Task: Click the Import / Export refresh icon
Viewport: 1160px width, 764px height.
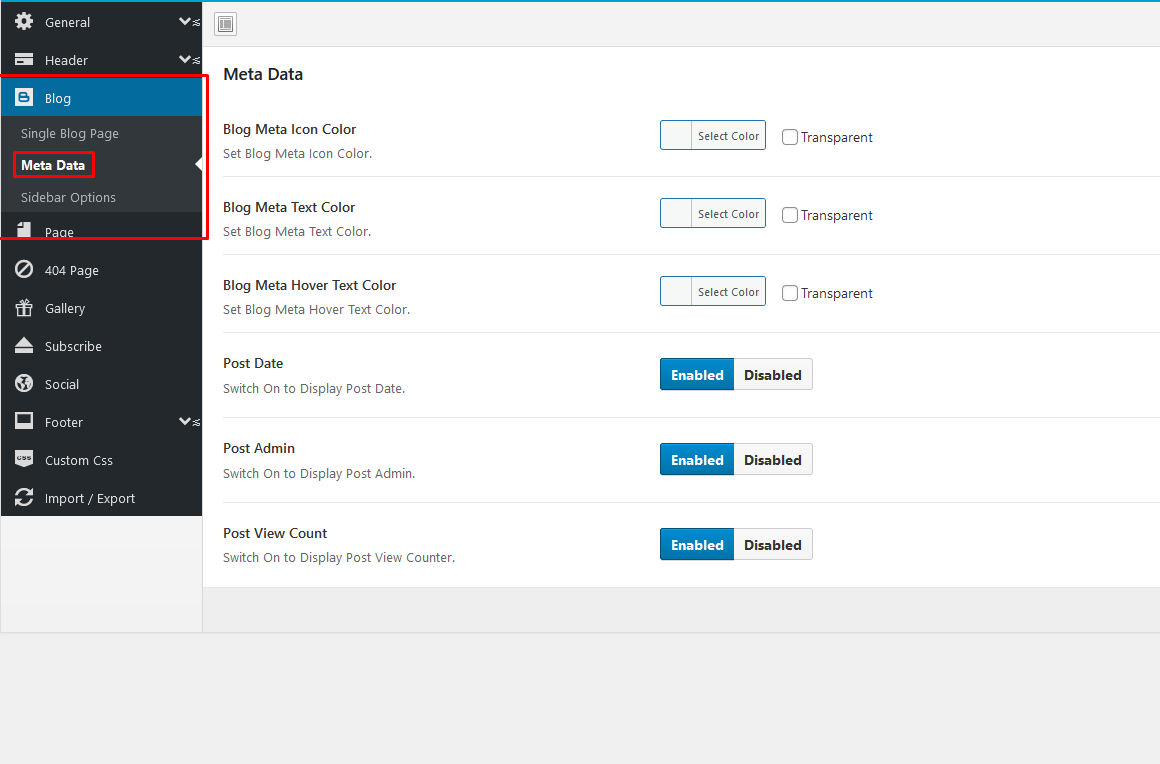Action: pos(24,498)
